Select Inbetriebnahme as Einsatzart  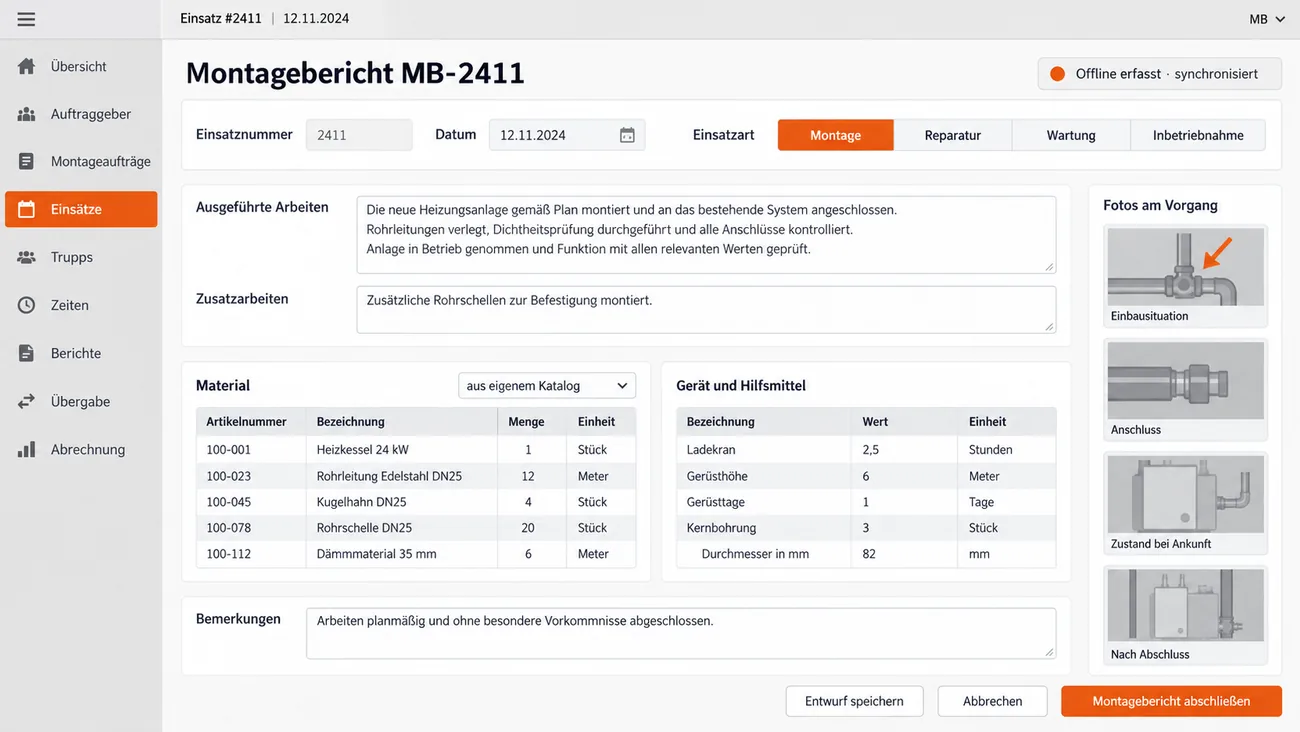1198,135
